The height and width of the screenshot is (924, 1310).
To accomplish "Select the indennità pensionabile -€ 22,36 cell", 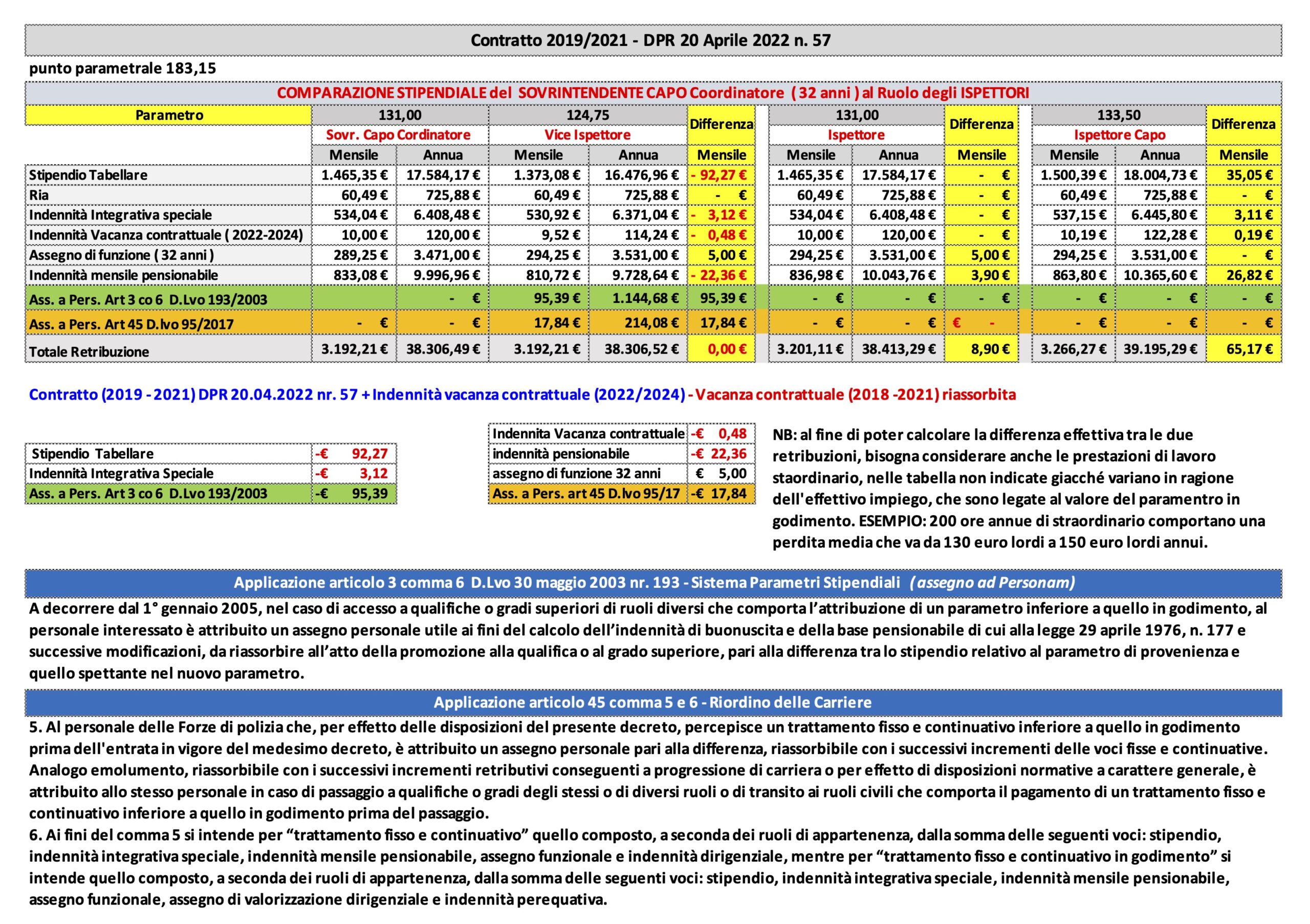I will [721, 454].
